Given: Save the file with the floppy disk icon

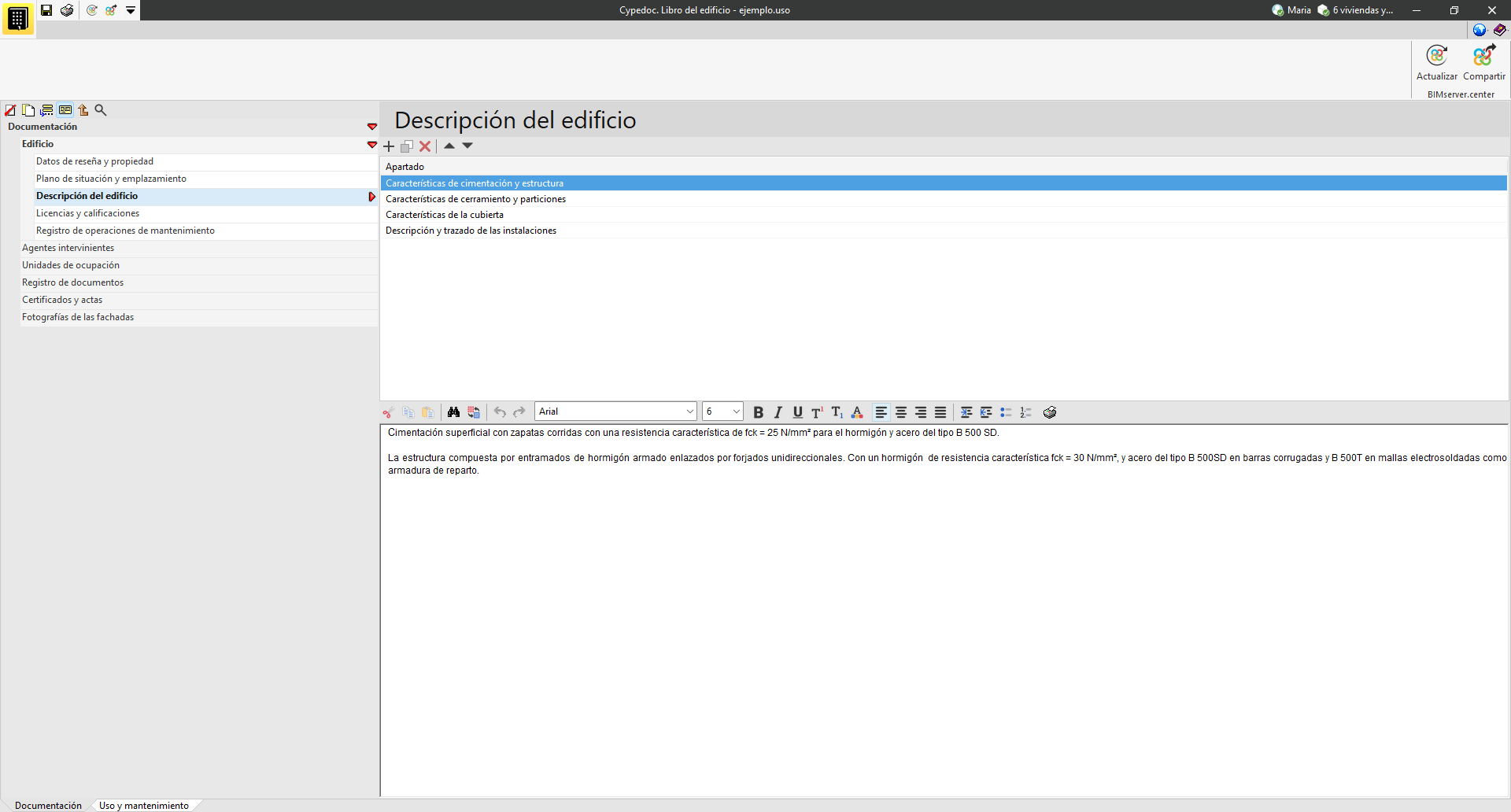Looking at the screenshot, I should 46,10.
